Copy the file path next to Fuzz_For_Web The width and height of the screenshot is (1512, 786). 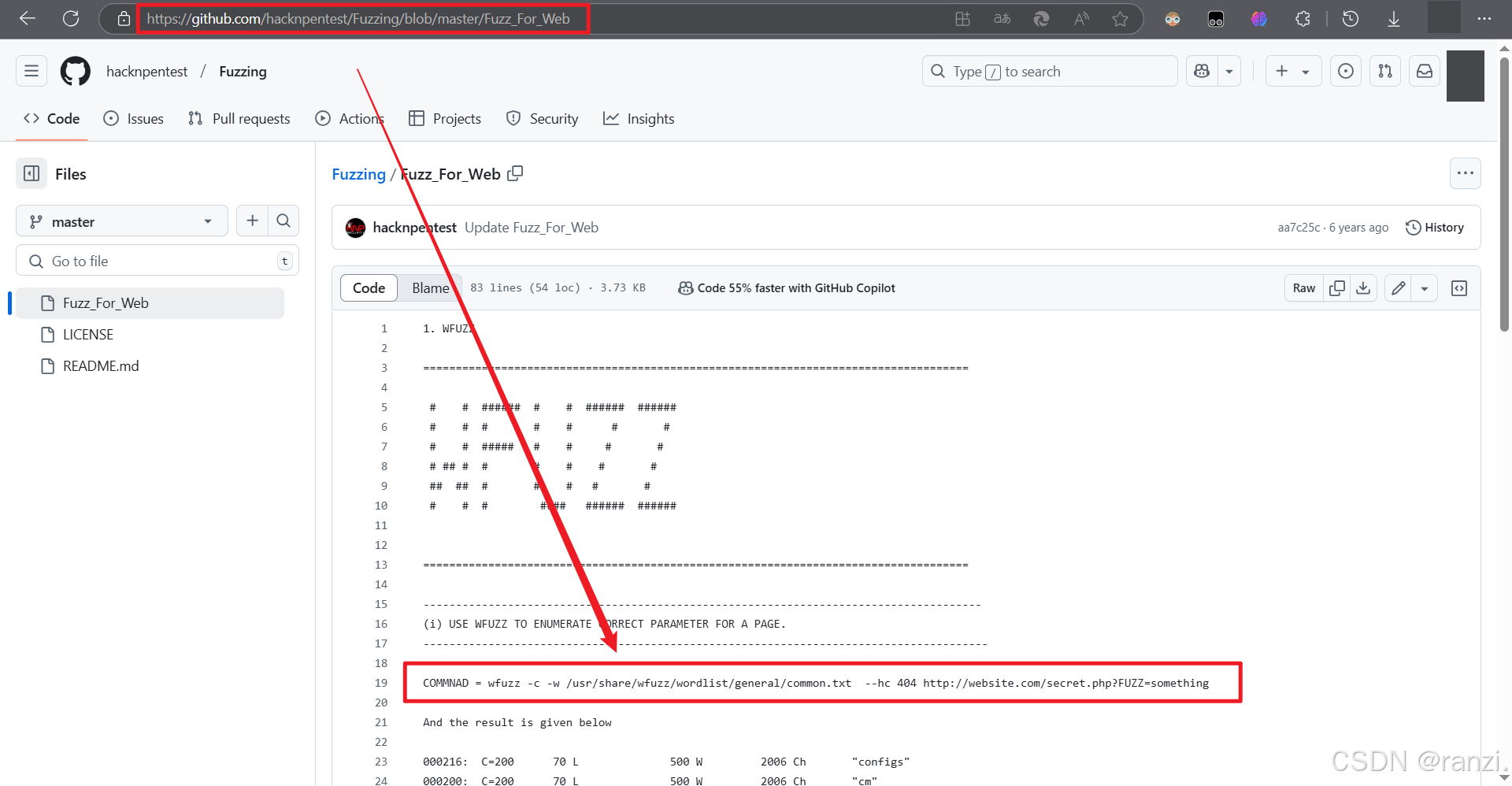515,173
